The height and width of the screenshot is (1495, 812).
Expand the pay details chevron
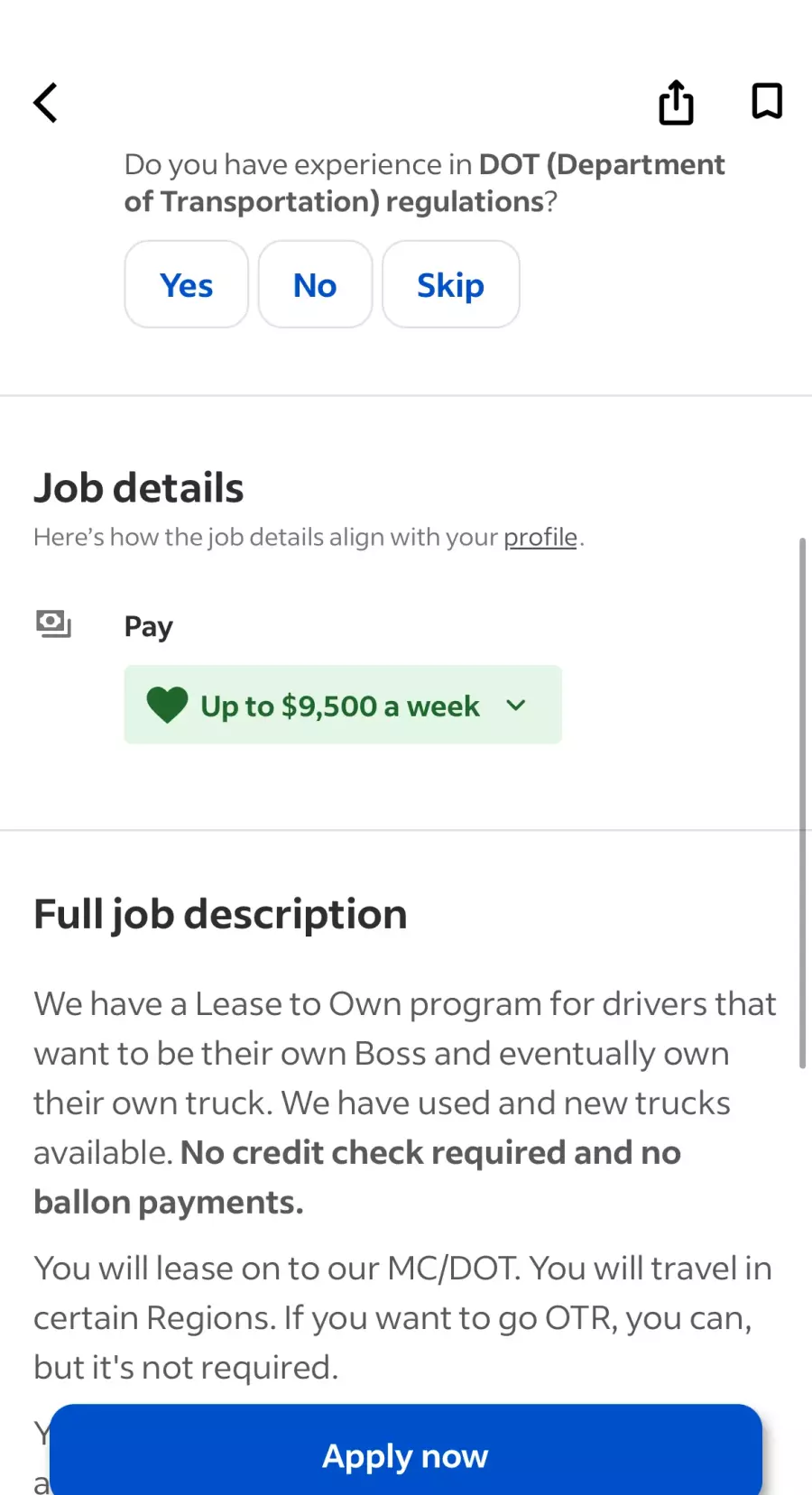516,705
